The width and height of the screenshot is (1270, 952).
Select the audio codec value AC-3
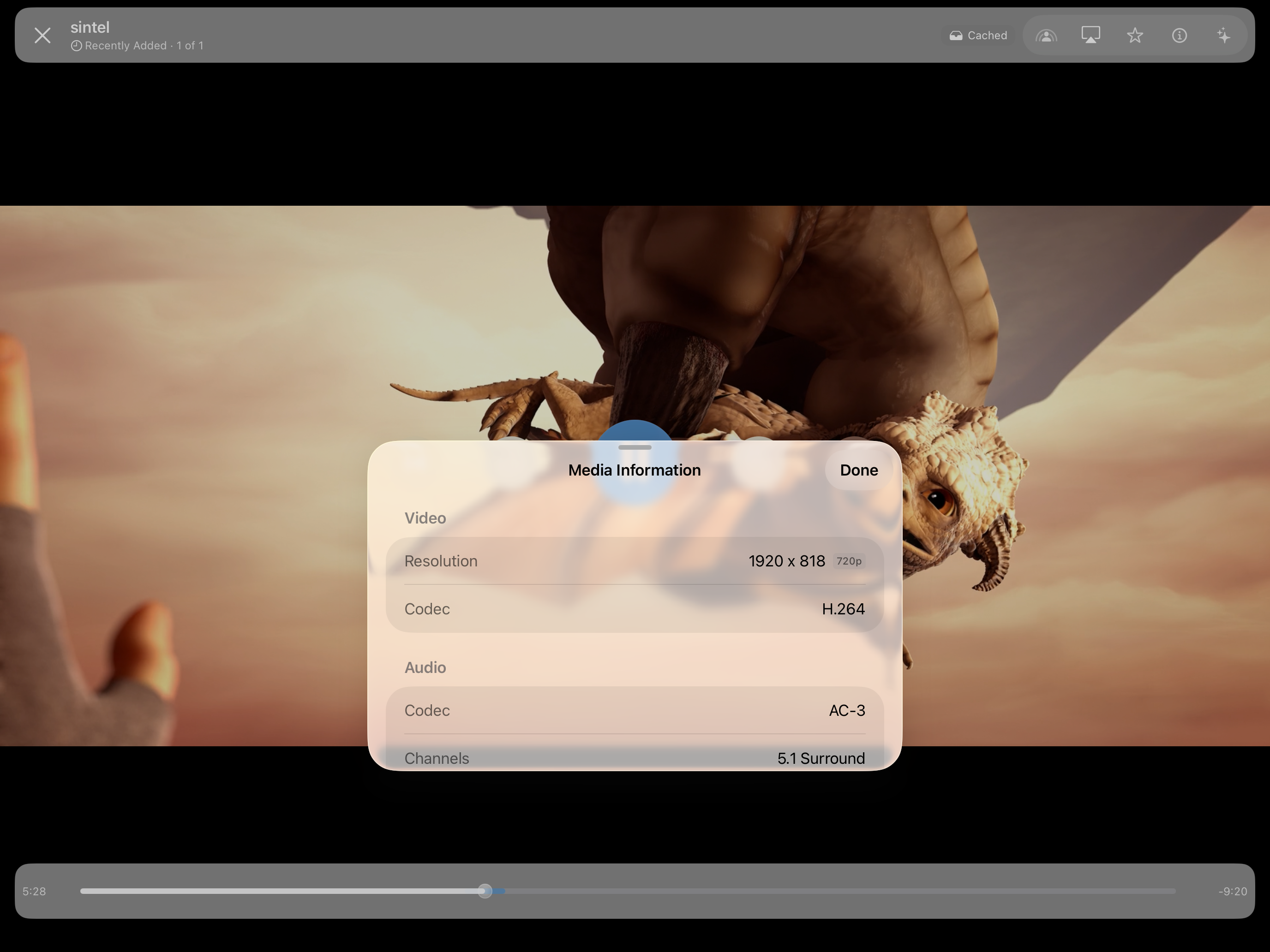click(x=847, y=710)
